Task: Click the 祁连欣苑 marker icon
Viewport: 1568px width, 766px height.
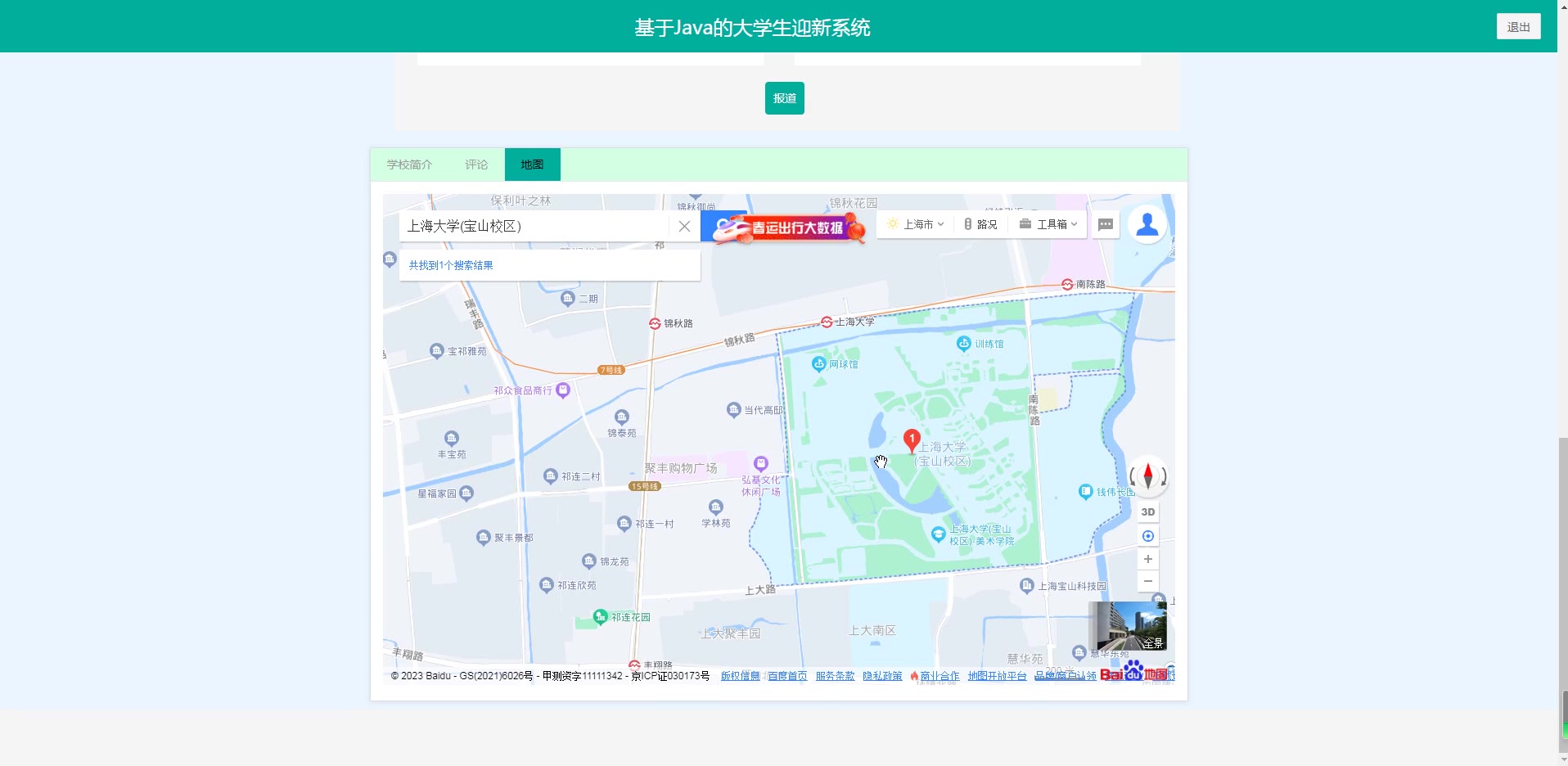Action: [x=547, y=585]
